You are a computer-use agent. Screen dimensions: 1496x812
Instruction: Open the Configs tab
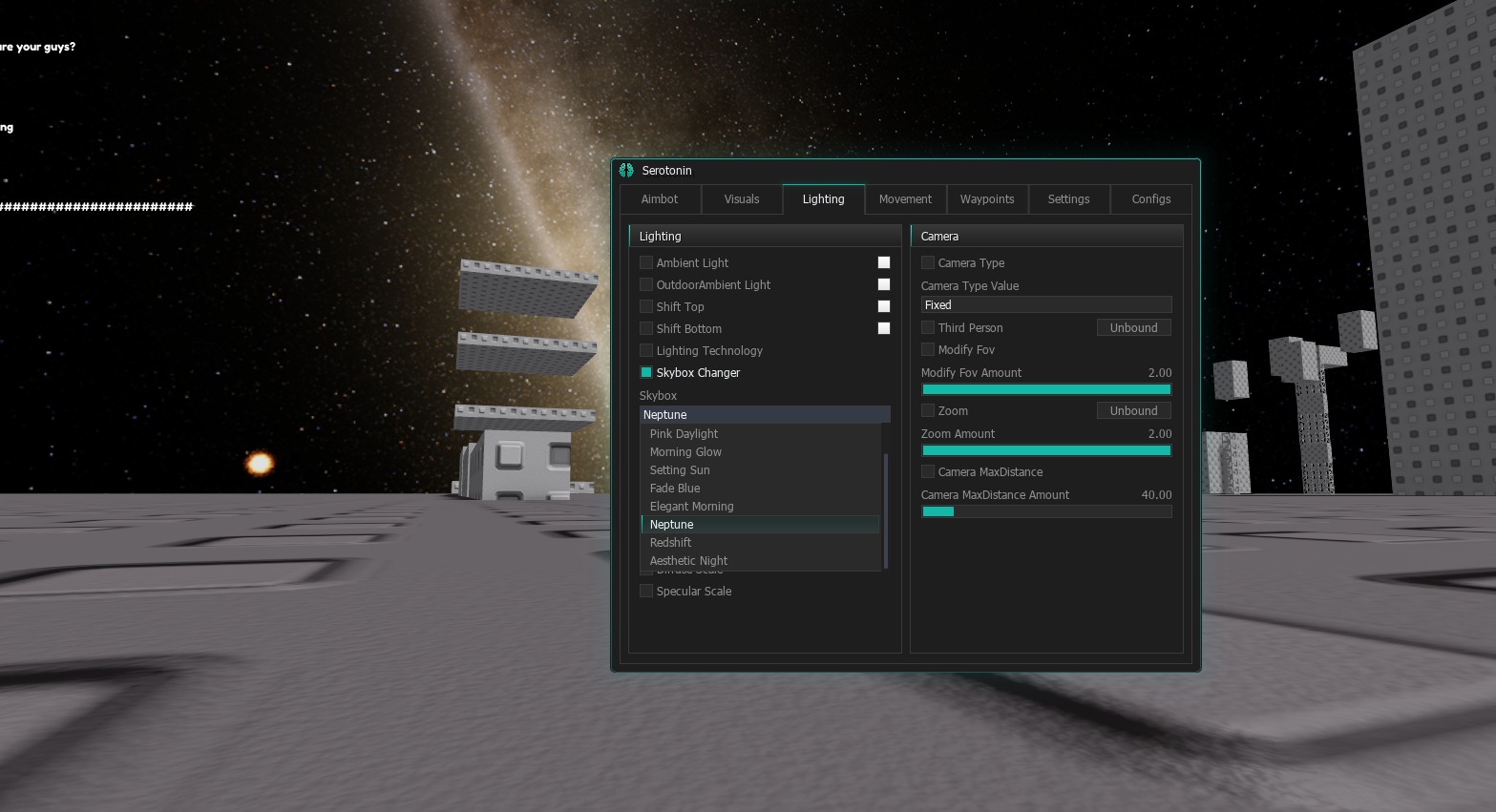1150,199
